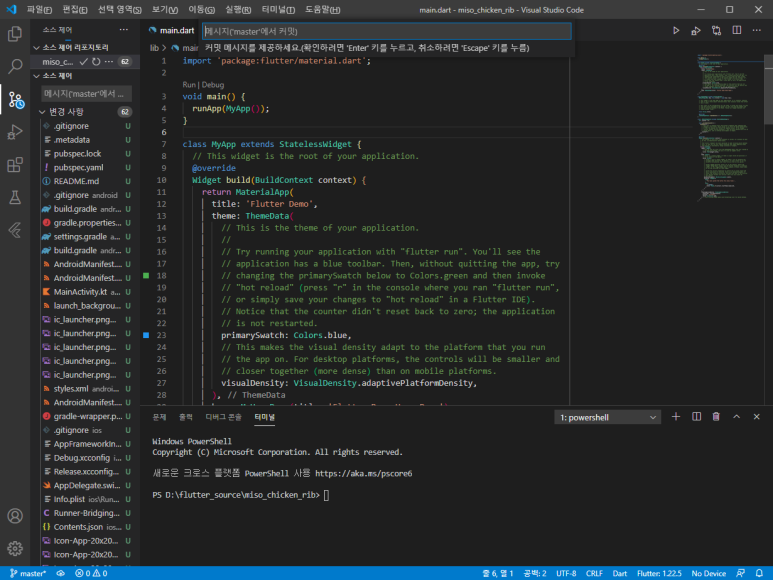Open the Extensions view

coord(15,165)
